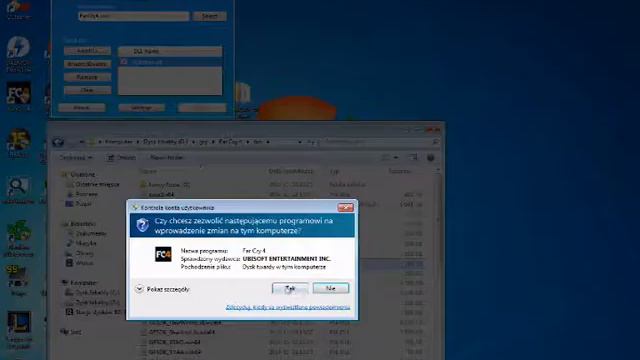Image resolution: width=640 pixels, height=360 pixels.
Task: Click the Add DLL button in injector window
Action: [87, 51]
